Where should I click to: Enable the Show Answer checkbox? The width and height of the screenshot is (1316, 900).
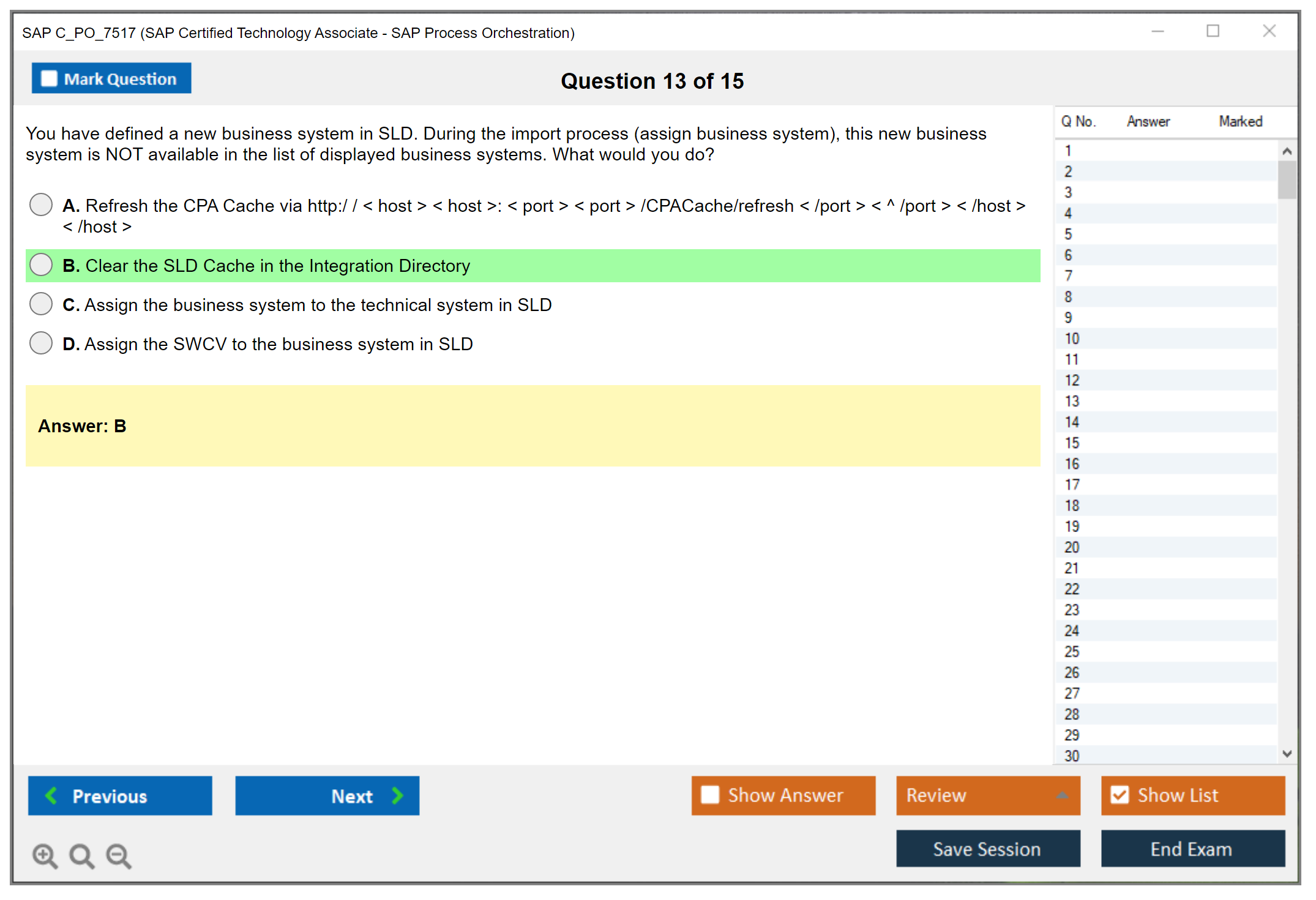[x=710, y=795]
